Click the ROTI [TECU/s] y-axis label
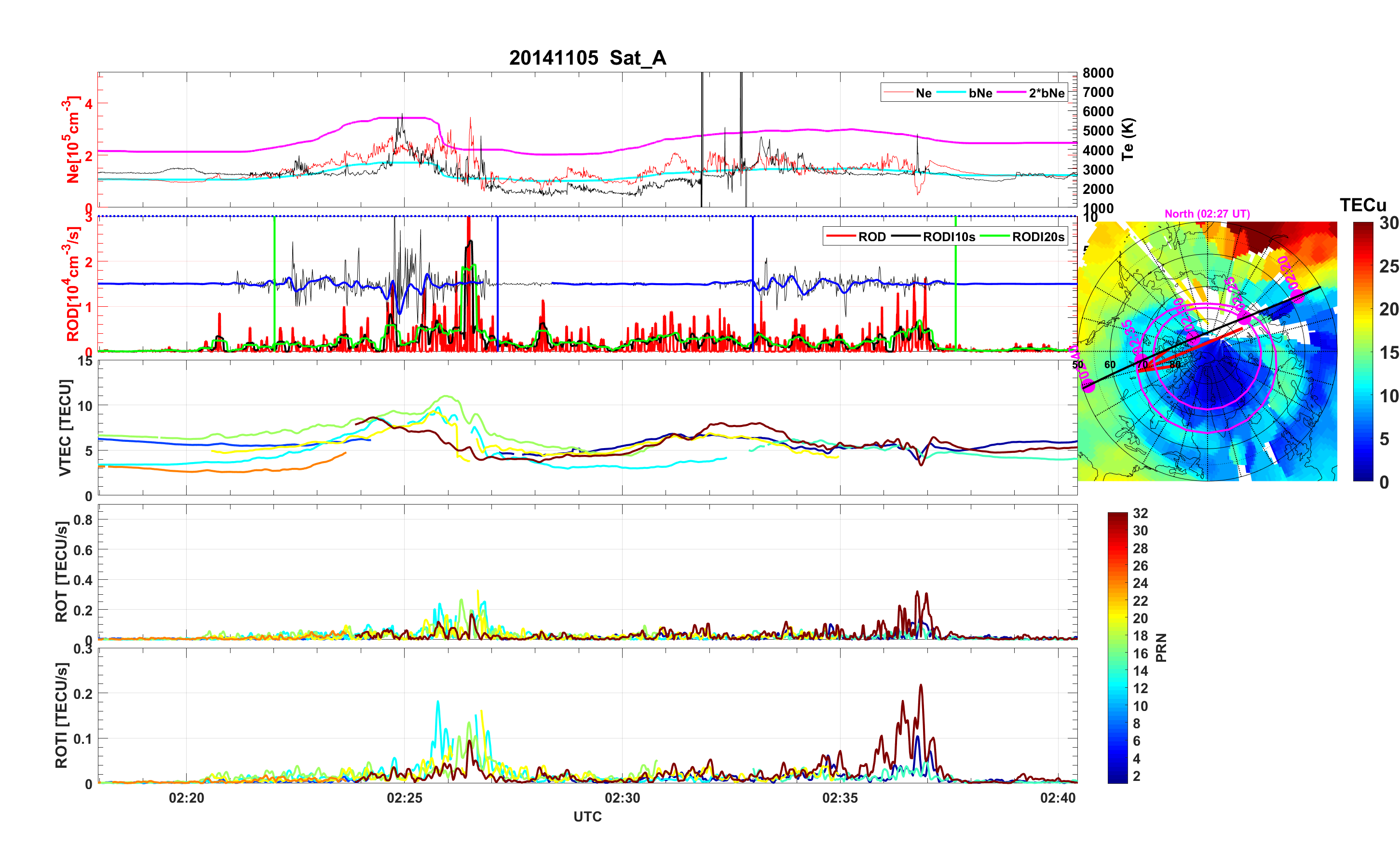This screenshot has width=1400, height=847. coord(61,715)
